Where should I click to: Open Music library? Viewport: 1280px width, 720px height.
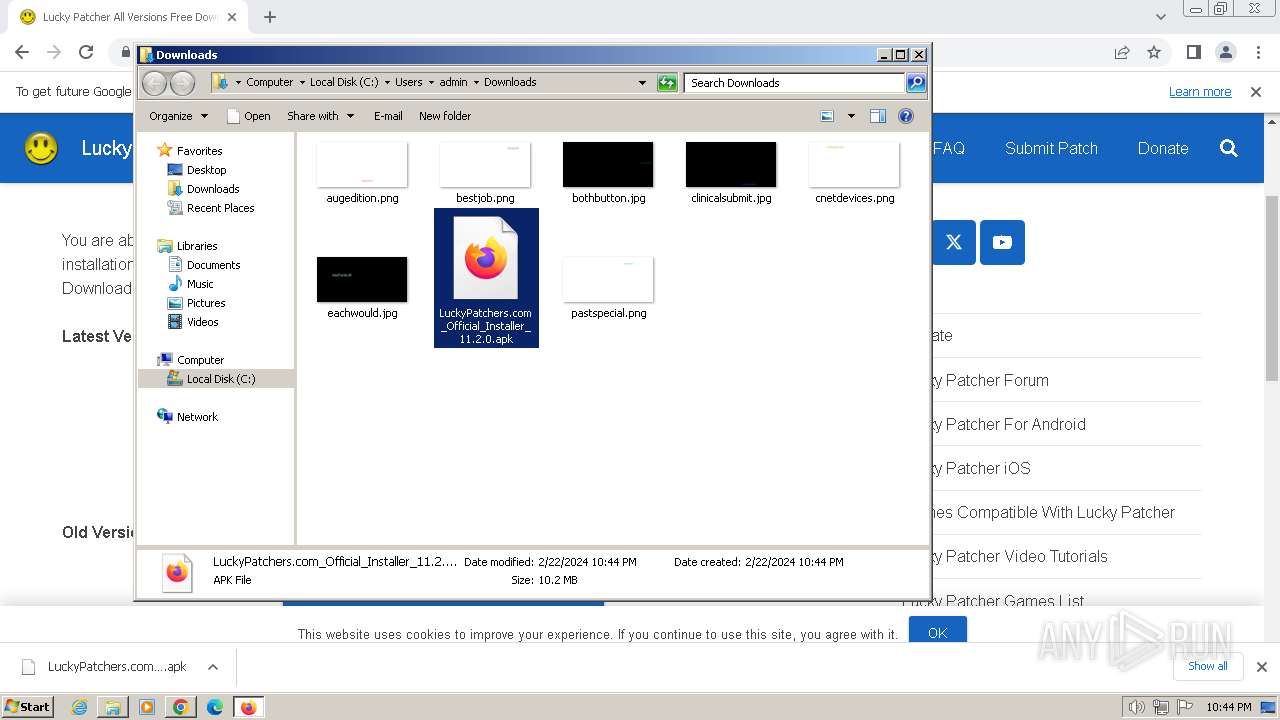200,284
